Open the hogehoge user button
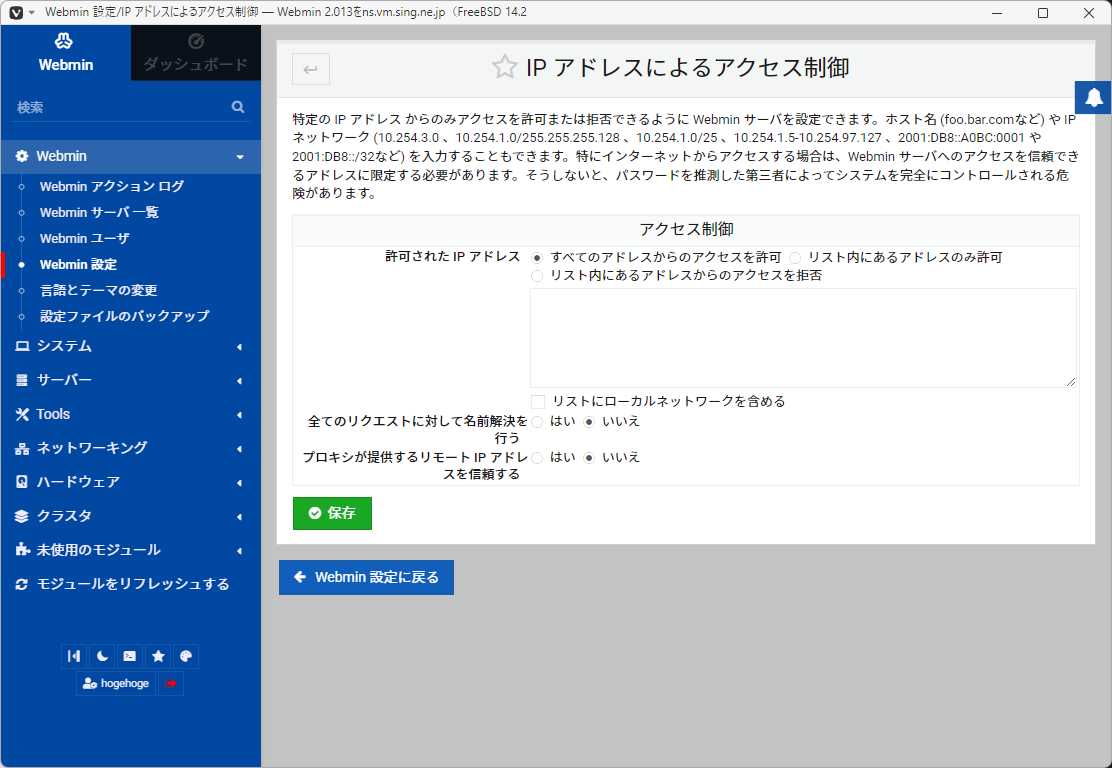1112x768 pixels. [116, 684]
